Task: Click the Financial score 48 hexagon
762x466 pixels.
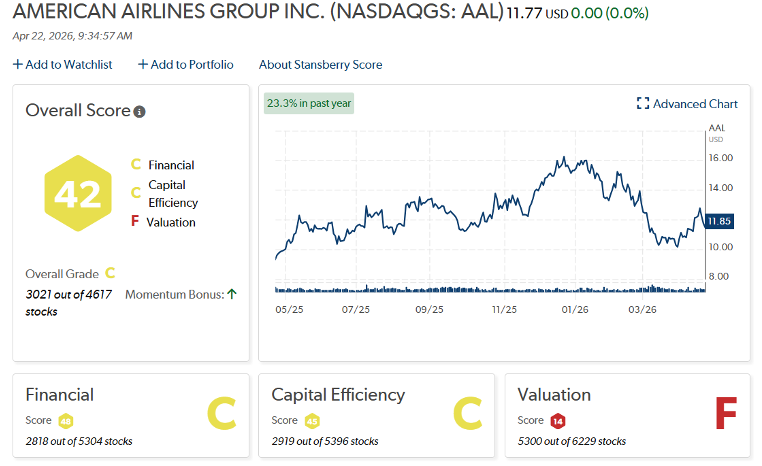Action: pyautogui.click(x=66, y=421)
